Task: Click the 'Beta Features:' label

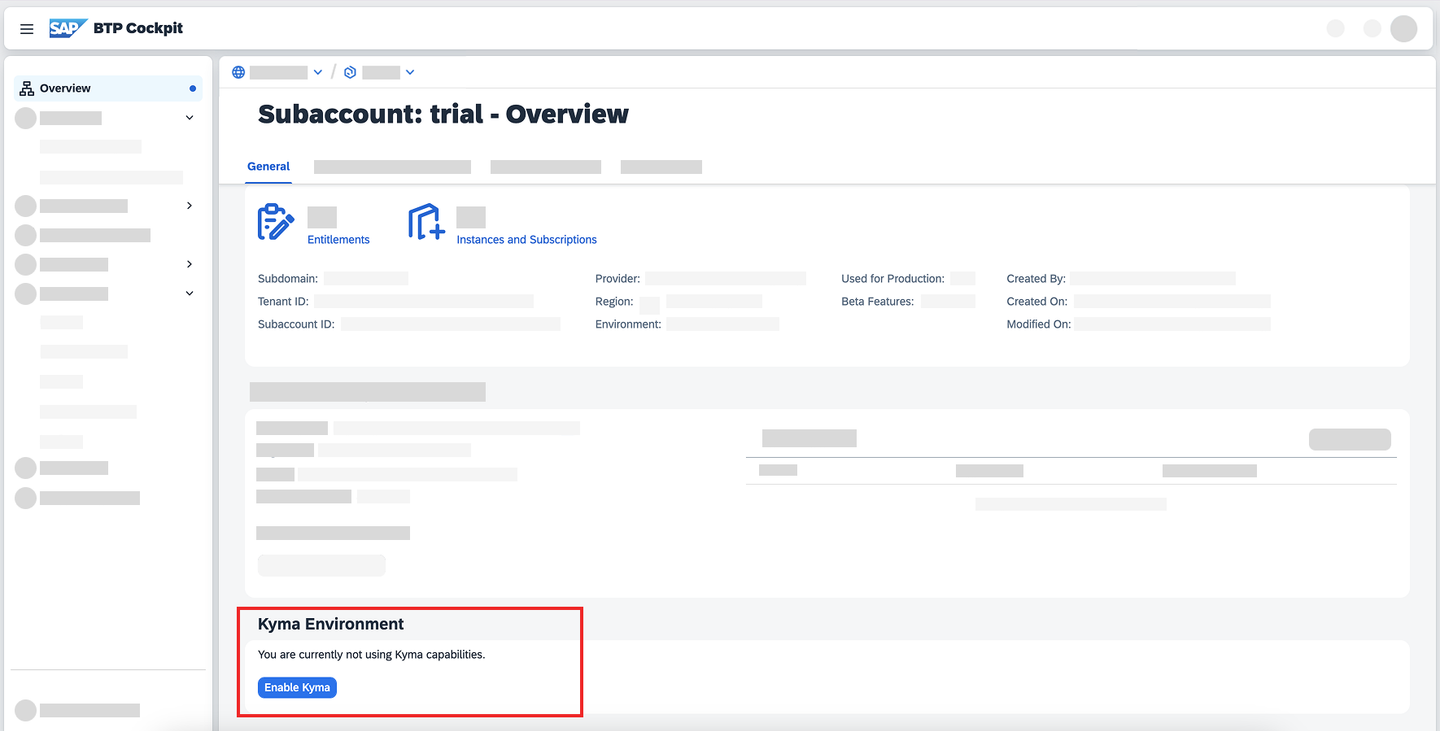Action: 878,302
